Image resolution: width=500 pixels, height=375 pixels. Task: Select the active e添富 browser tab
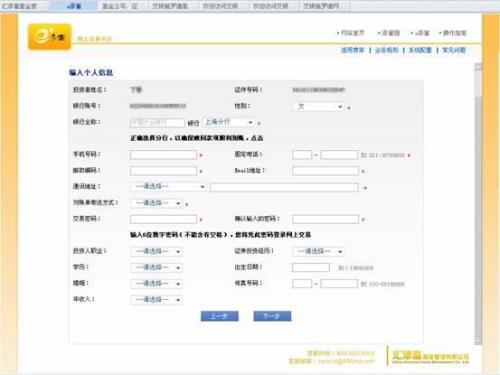pyautogui.click(x=73, y=6)
